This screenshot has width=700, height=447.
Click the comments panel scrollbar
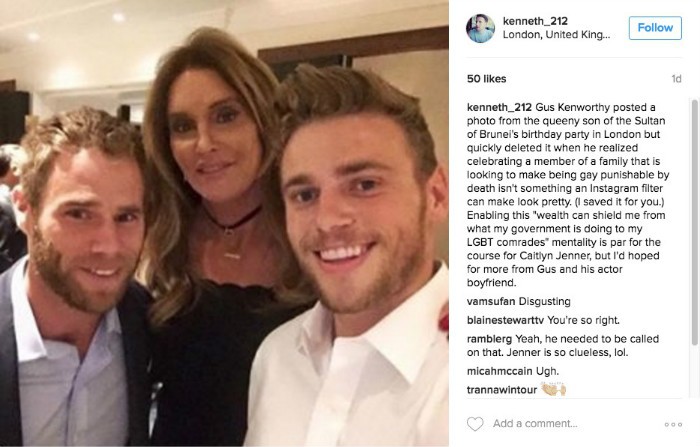click(694, 222)
